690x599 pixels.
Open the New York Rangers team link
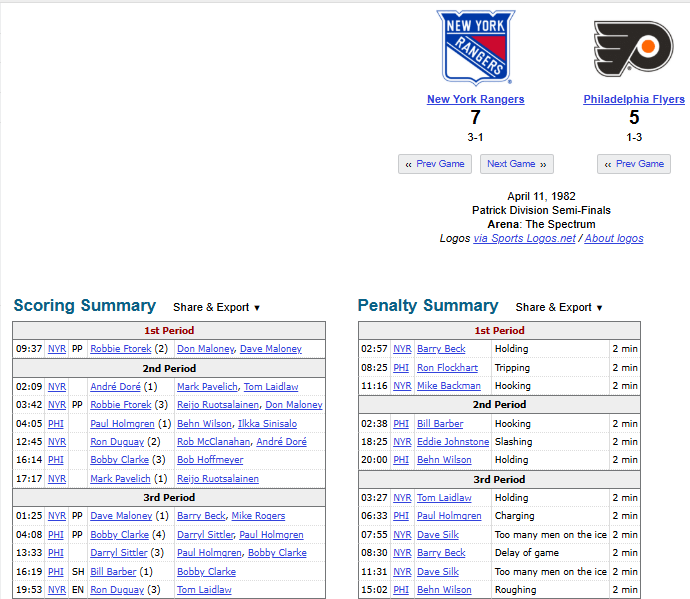point(476,99)
